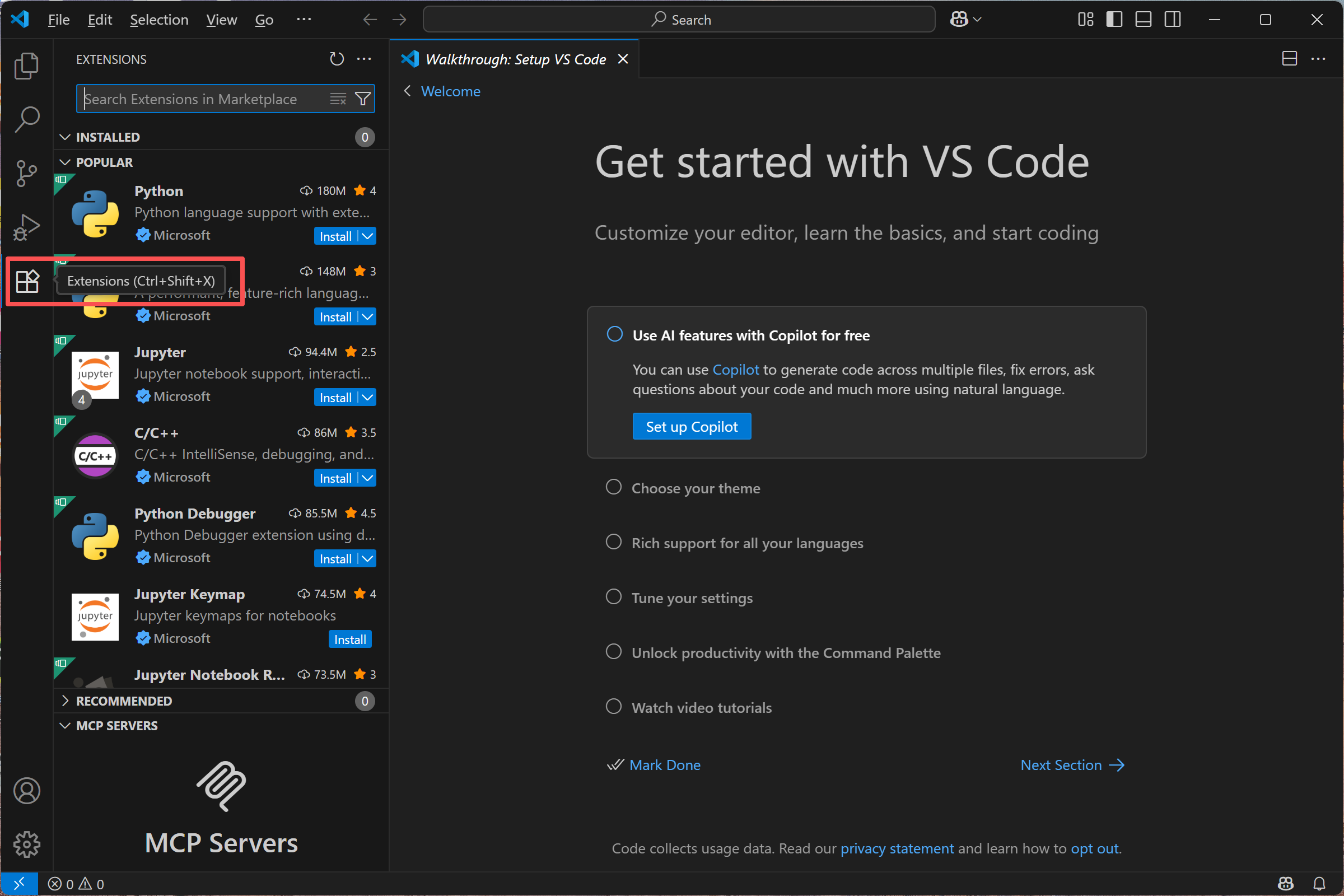Open the Selection menu

(159, 20)
